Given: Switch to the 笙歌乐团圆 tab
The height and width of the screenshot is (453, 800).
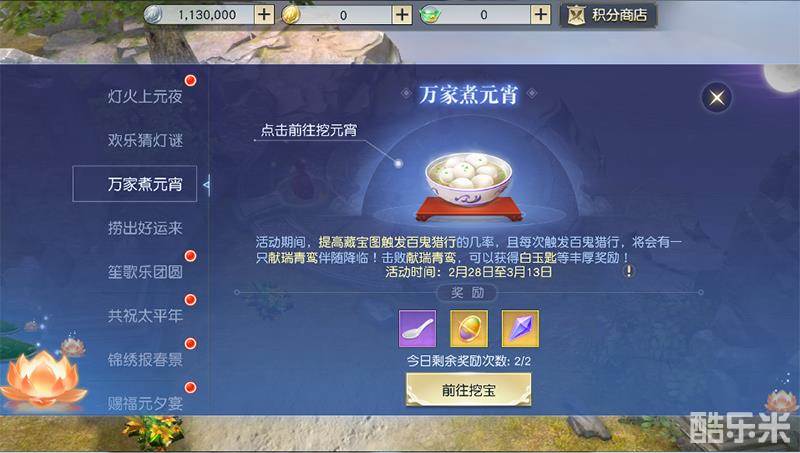Looking at the screenshot, I should pyautogui.click(x=145, y=271).
